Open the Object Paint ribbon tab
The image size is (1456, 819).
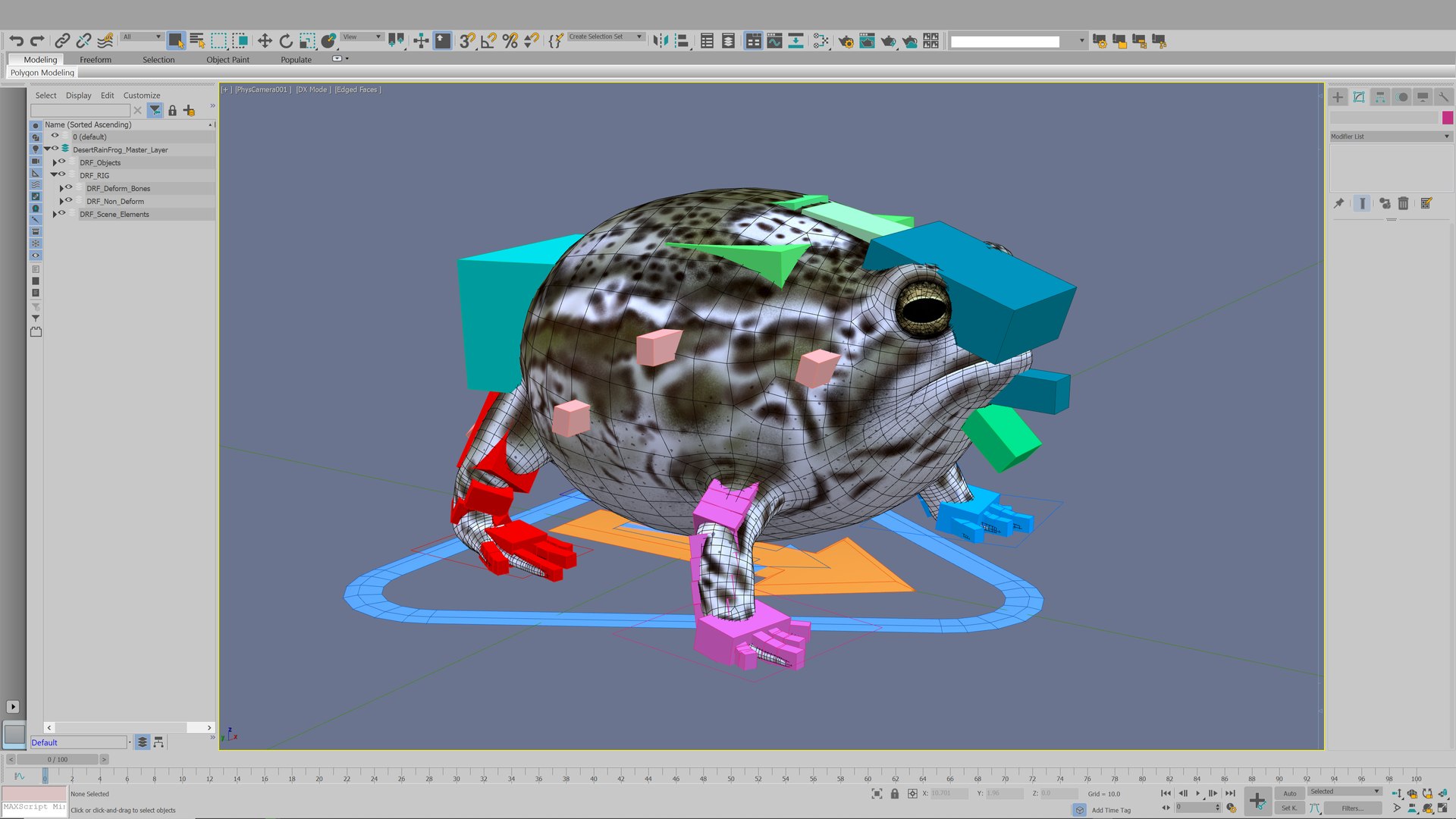pos(227,59)
